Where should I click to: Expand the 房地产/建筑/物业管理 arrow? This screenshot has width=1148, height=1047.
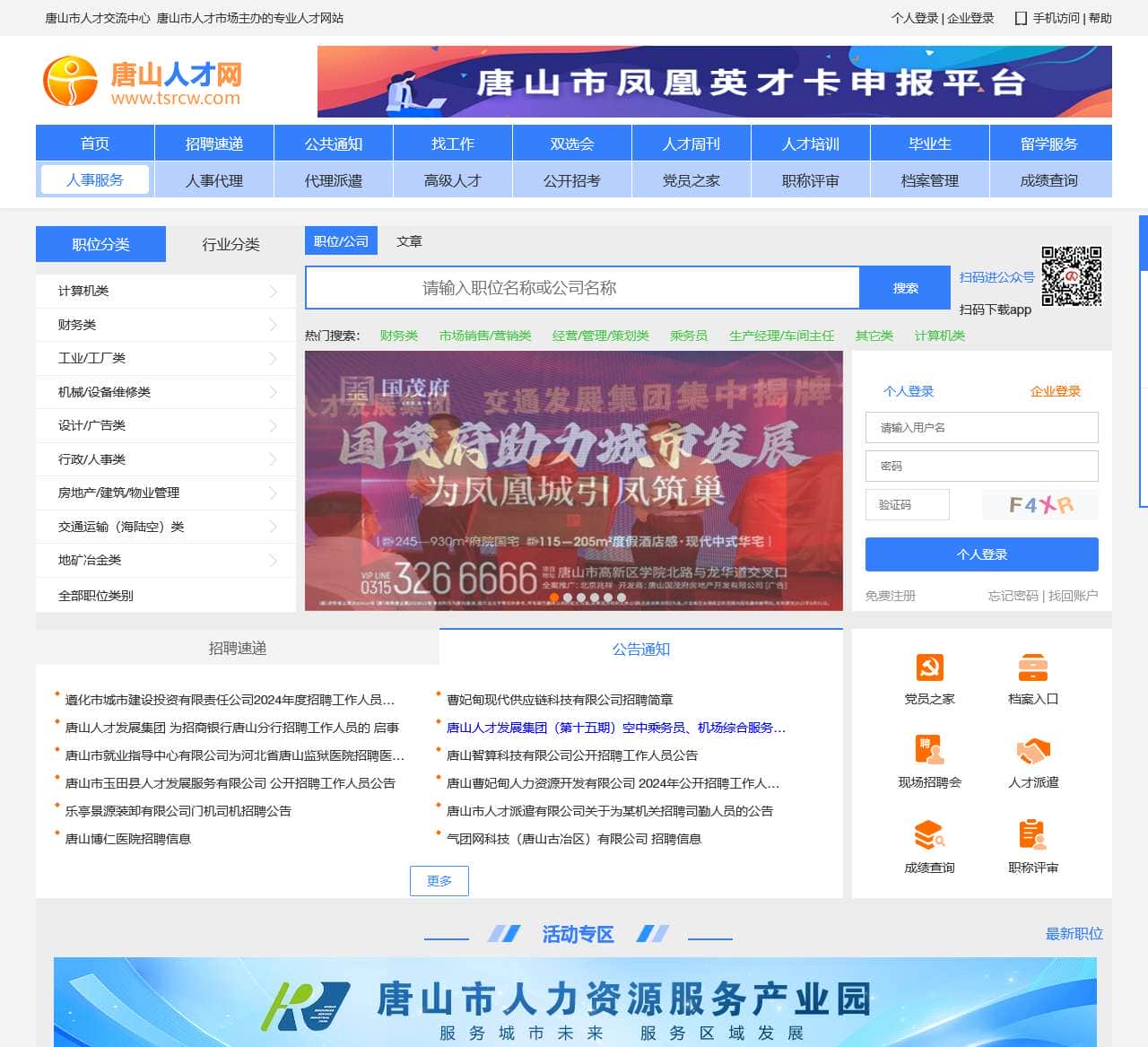click(274, 493)
